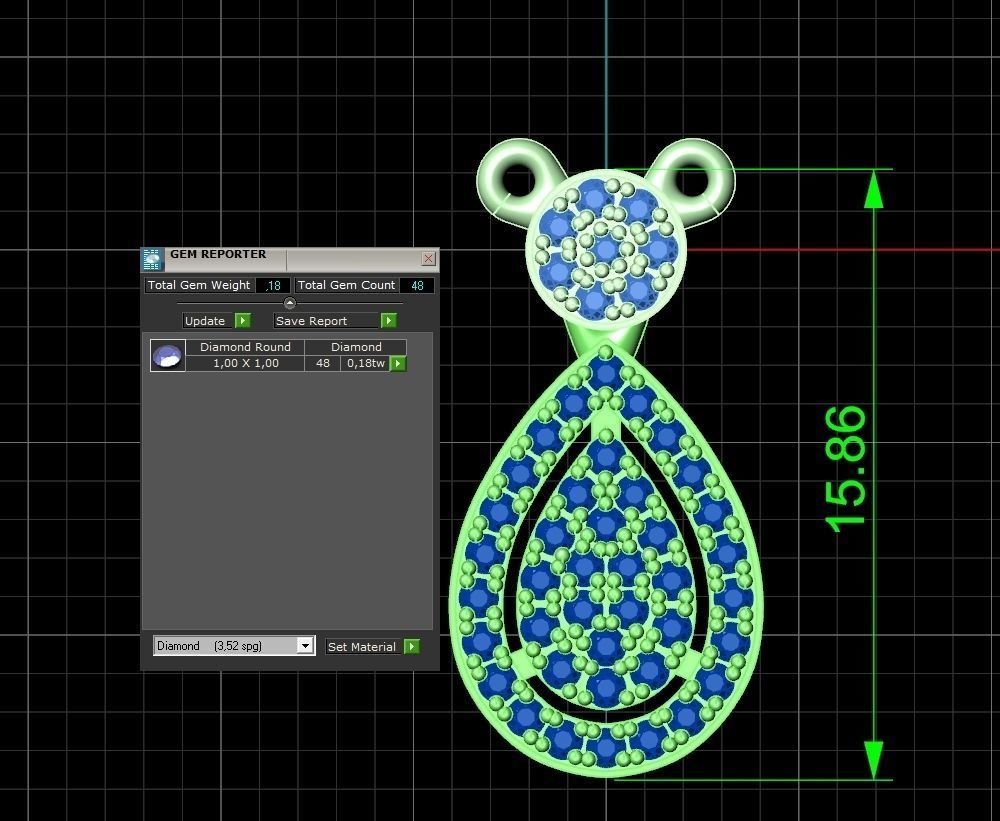Viewport: 1000px width, 821px height.
Task: Select the round diamond gem thumbnail
Action: pyautogui.click(x=168, y=356)
